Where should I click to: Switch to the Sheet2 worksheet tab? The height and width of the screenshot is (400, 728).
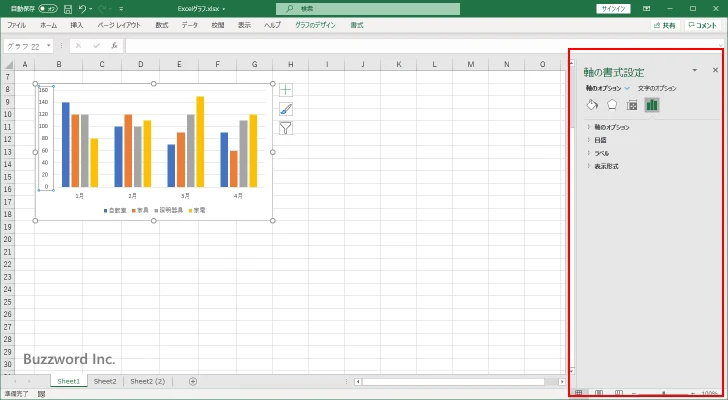(105, 381)
